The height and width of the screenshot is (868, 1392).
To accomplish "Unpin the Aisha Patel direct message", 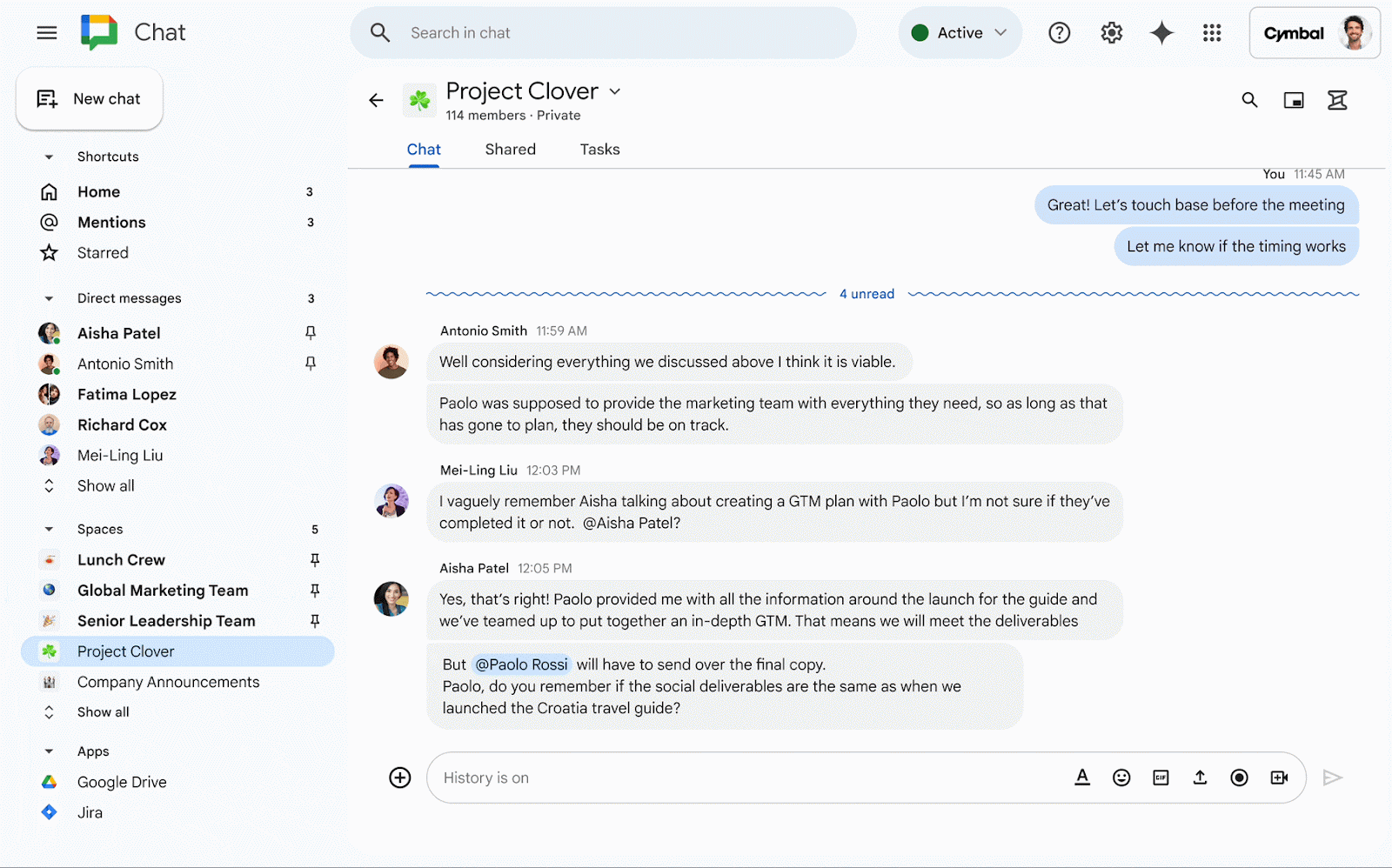I will 310,333.
